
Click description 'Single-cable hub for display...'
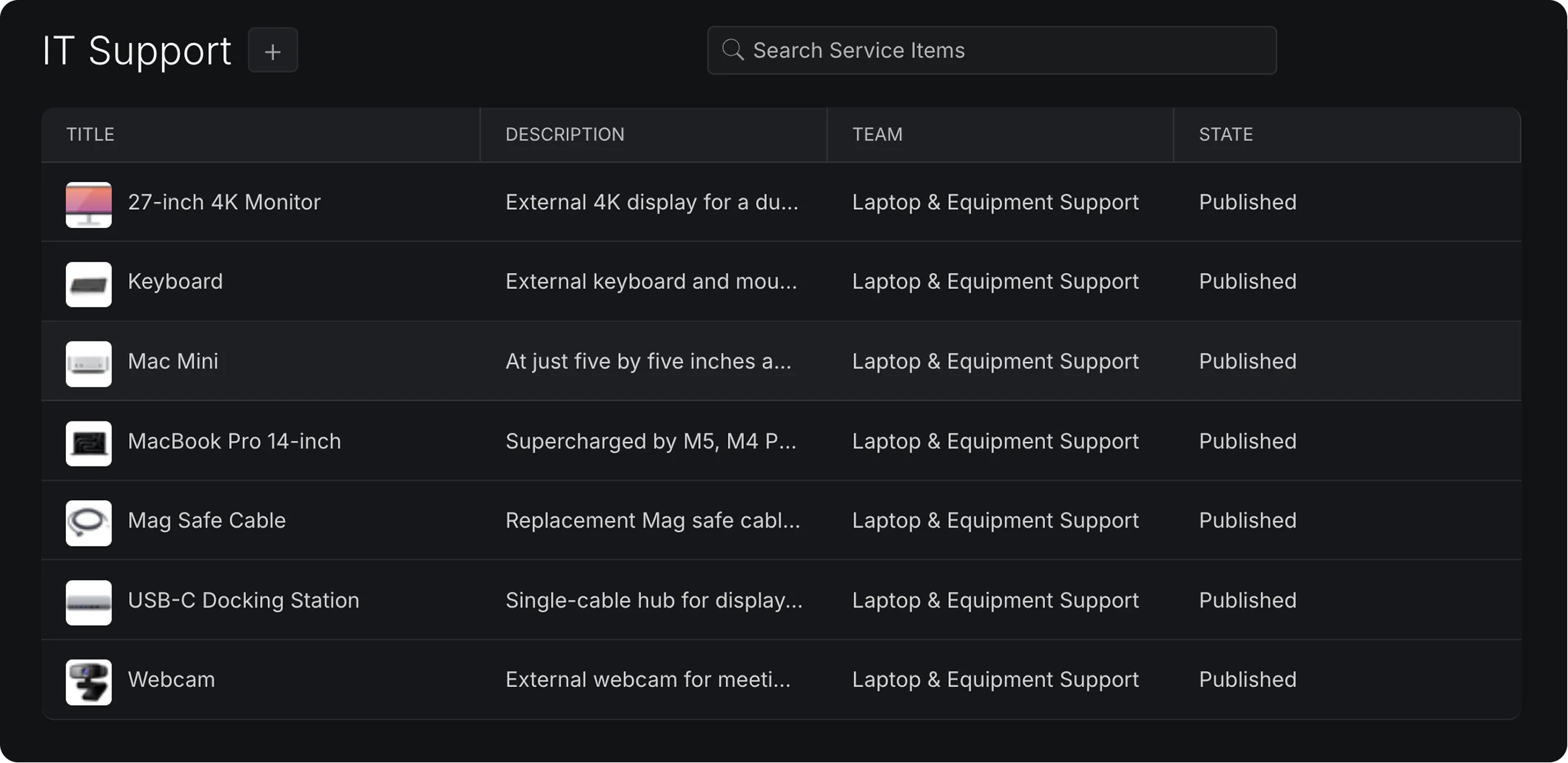pyautogui.click(x=654, y=600)
